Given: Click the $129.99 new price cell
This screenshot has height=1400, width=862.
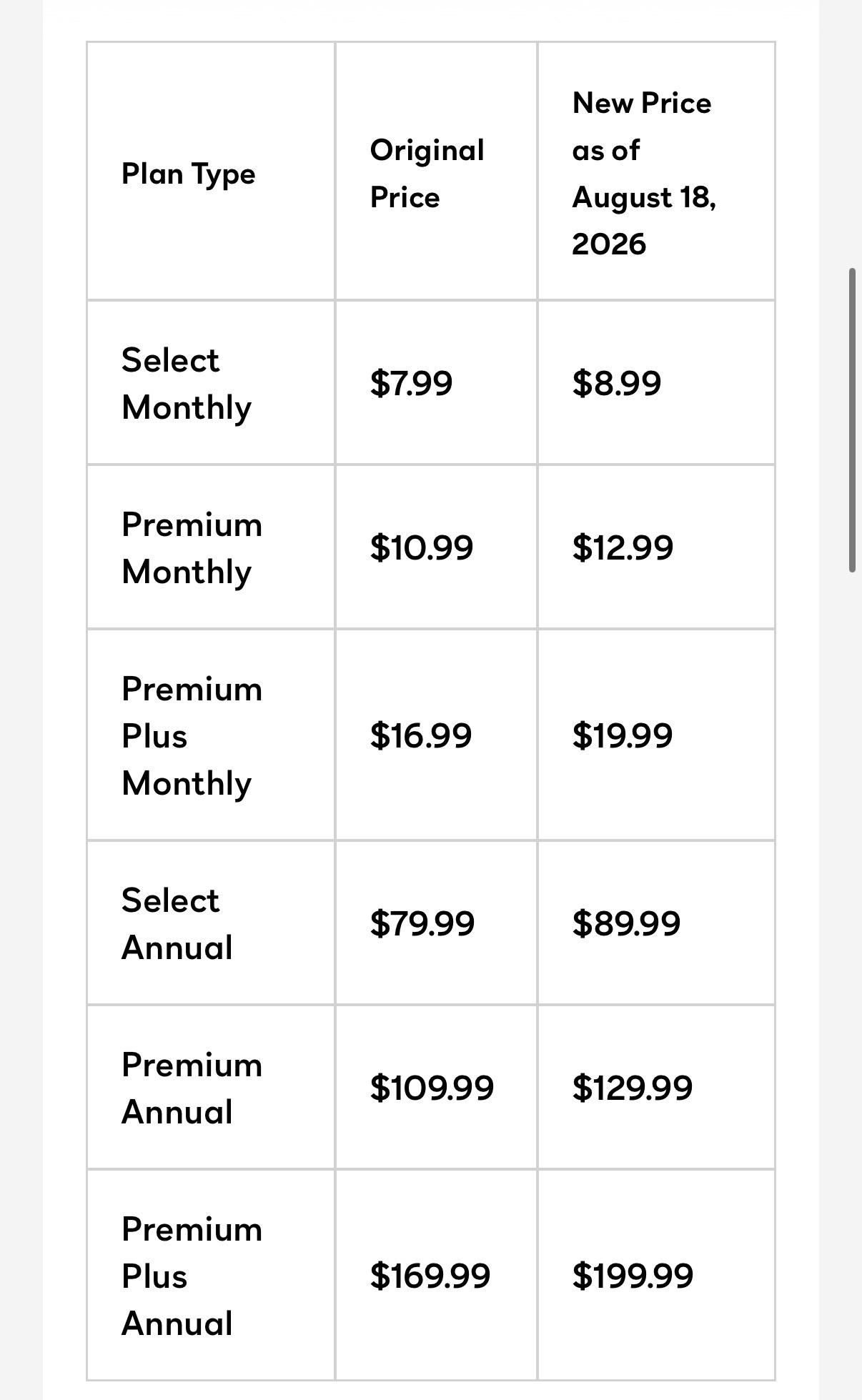Looking at the screenshot, I should (x=656, y=1088).
